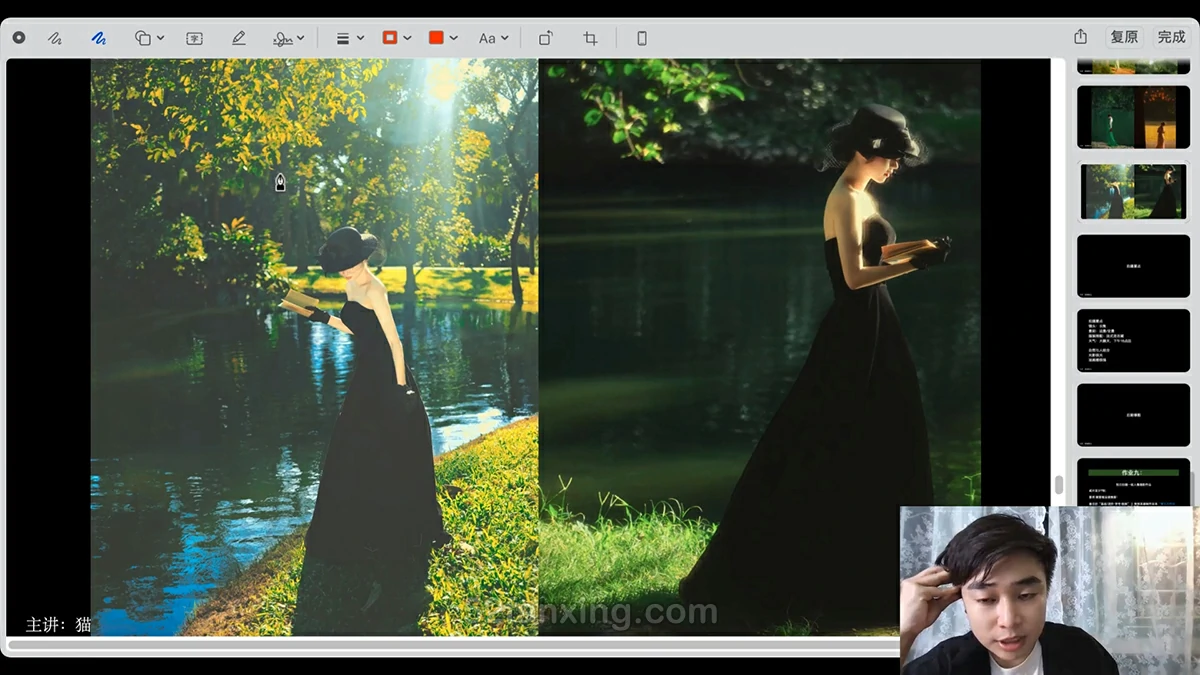Click the 完成 done button
The height and width of the screenshot is (675, 1200).
[x=1171, y=37]
